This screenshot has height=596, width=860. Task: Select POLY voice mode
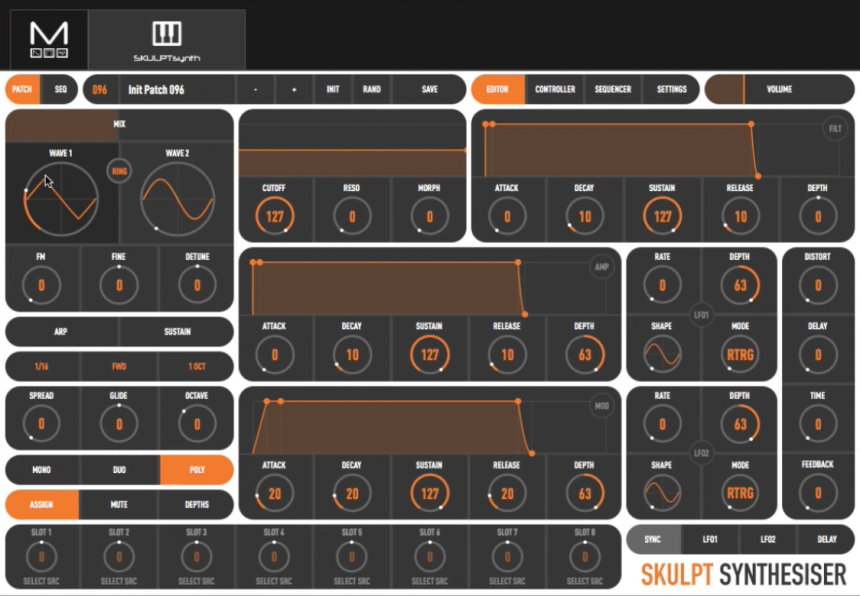pyautogui.click(x=197, y=470)
